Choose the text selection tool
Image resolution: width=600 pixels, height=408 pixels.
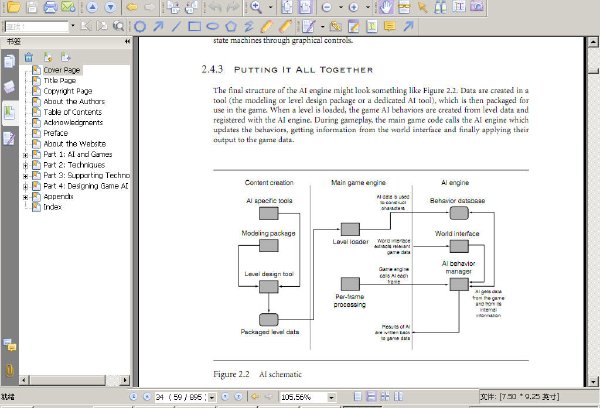[x=459, y=7]
